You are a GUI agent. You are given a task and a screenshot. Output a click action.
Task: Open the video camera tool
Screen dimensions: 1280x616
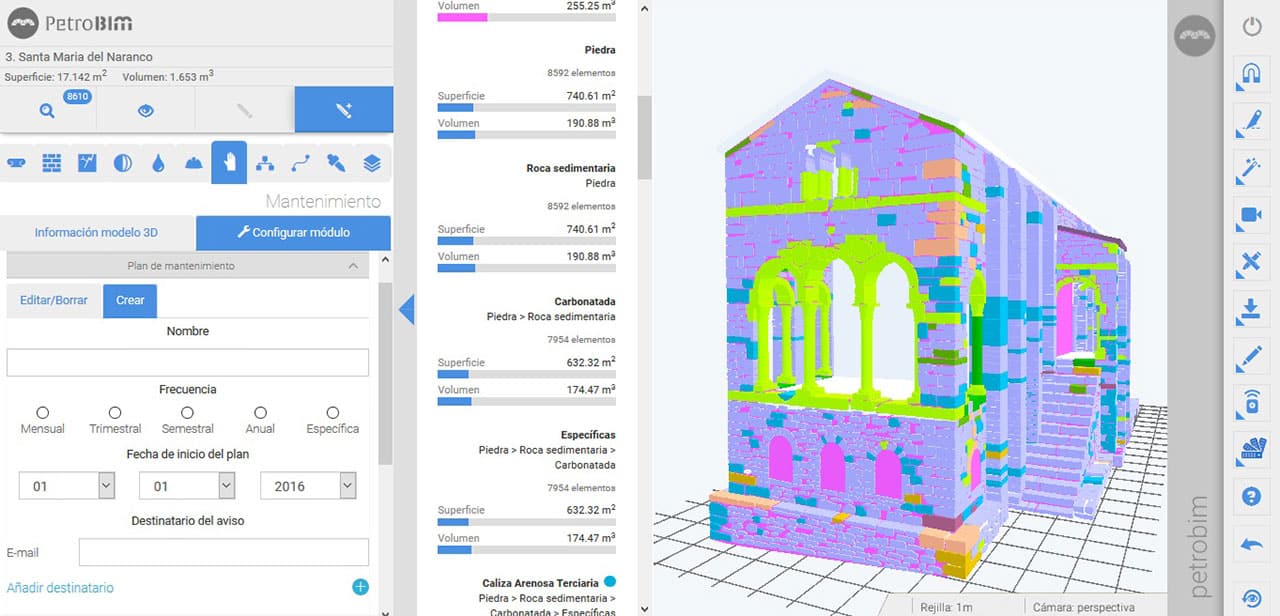pos(1252,214)
